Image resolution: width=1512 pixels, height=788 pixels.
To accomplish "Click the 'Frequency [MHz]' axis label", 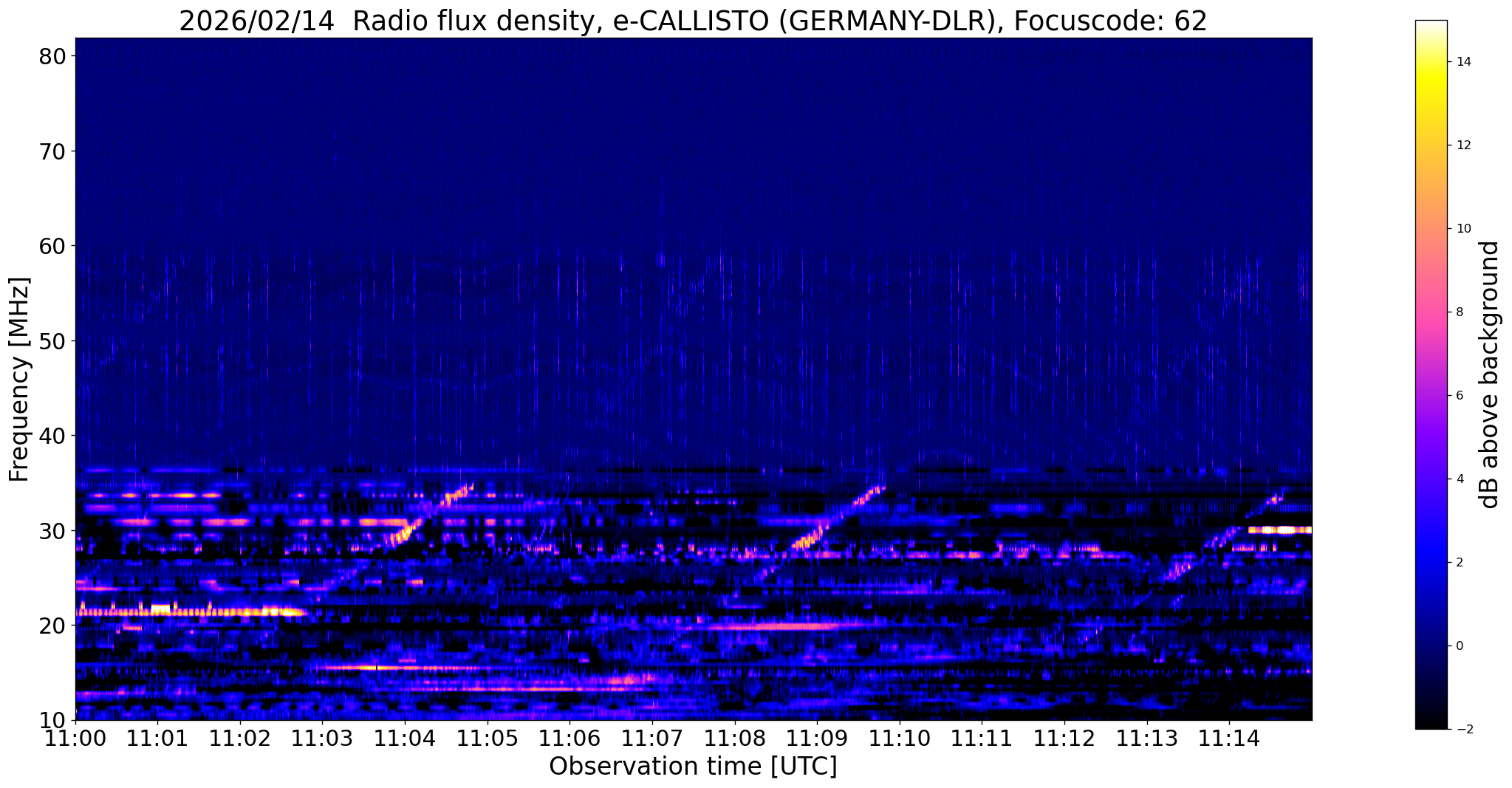I will [19, 380].
